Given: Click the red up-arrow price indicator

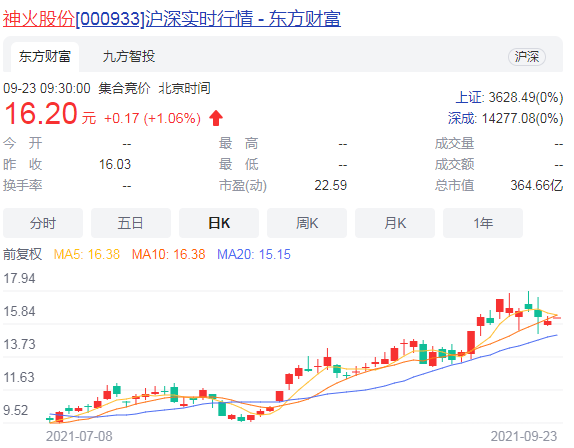Looking at the screenshot, I should click(216, 118).
